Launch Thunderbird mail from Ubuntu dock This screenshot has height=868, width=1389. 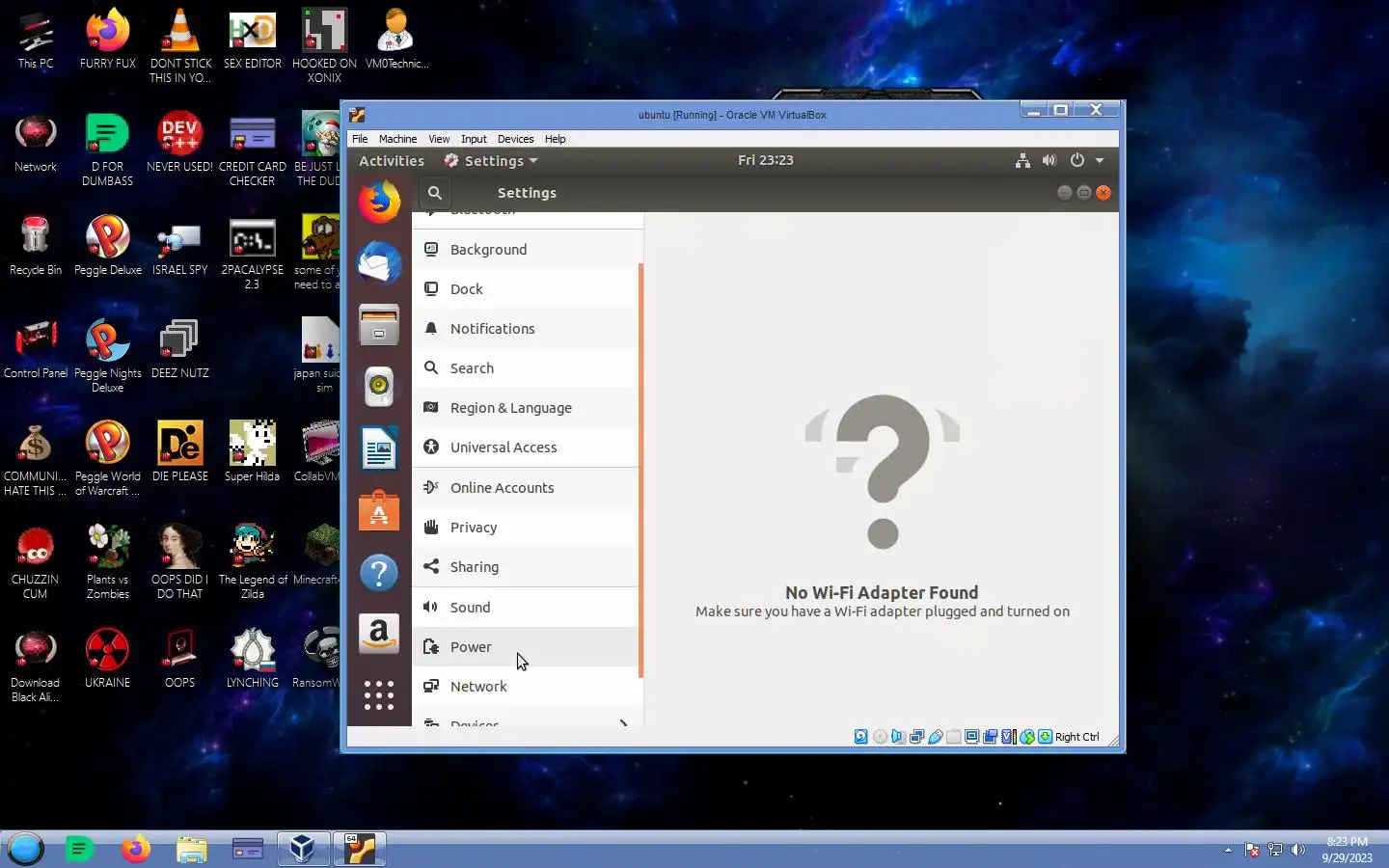(379, 262)
